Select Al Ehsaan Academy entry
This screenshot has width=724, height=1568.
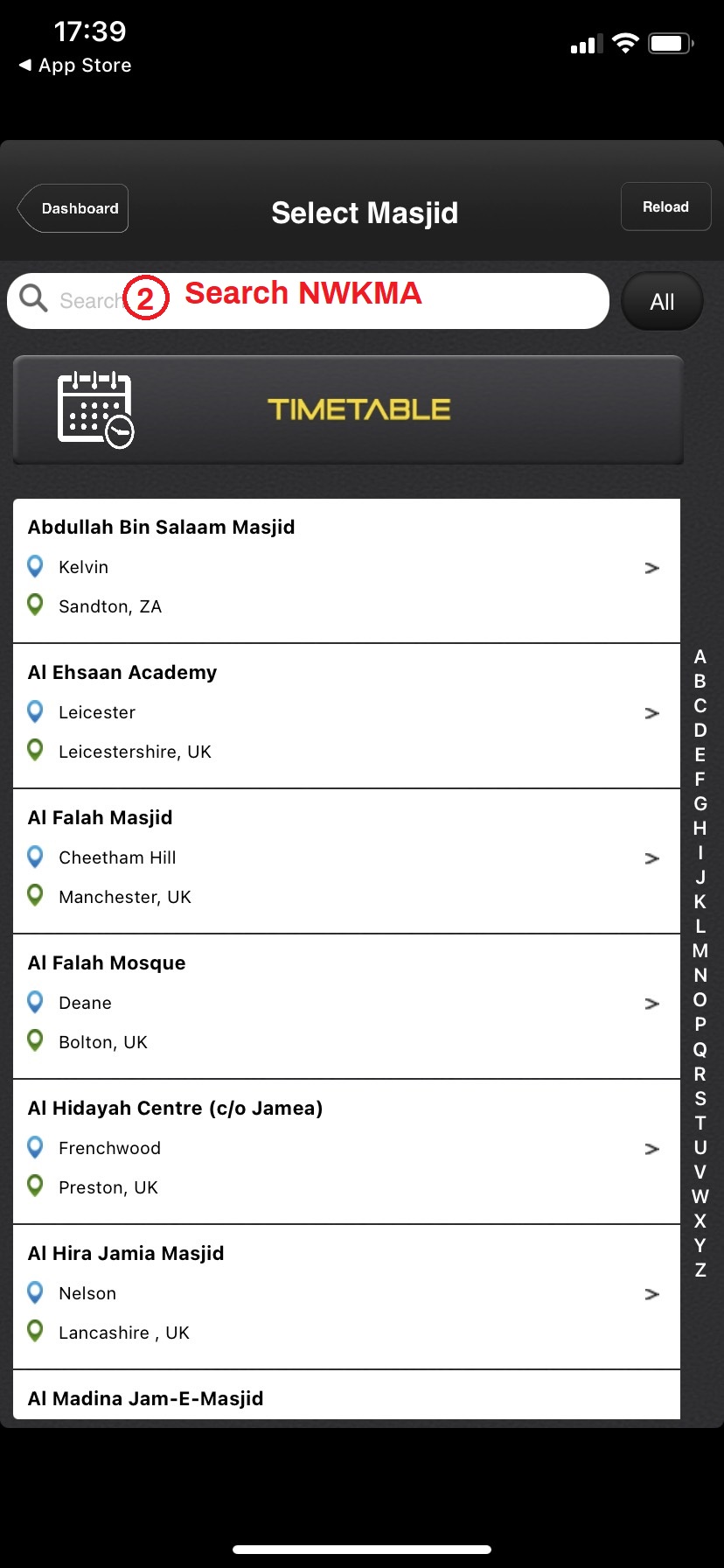[x=122, y=673]
